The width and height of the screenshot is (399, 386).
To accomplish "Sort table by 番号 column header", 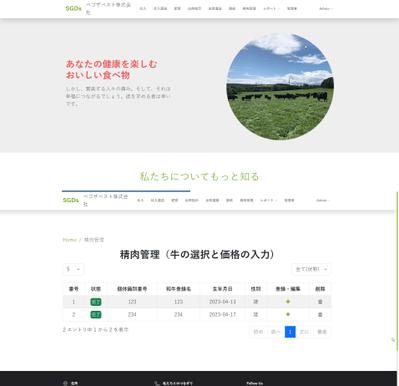I will pos(74,289).
